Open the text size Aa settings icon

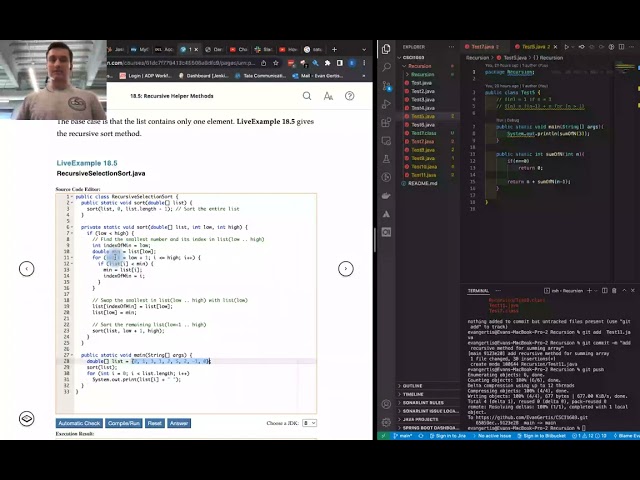(328, 96)
